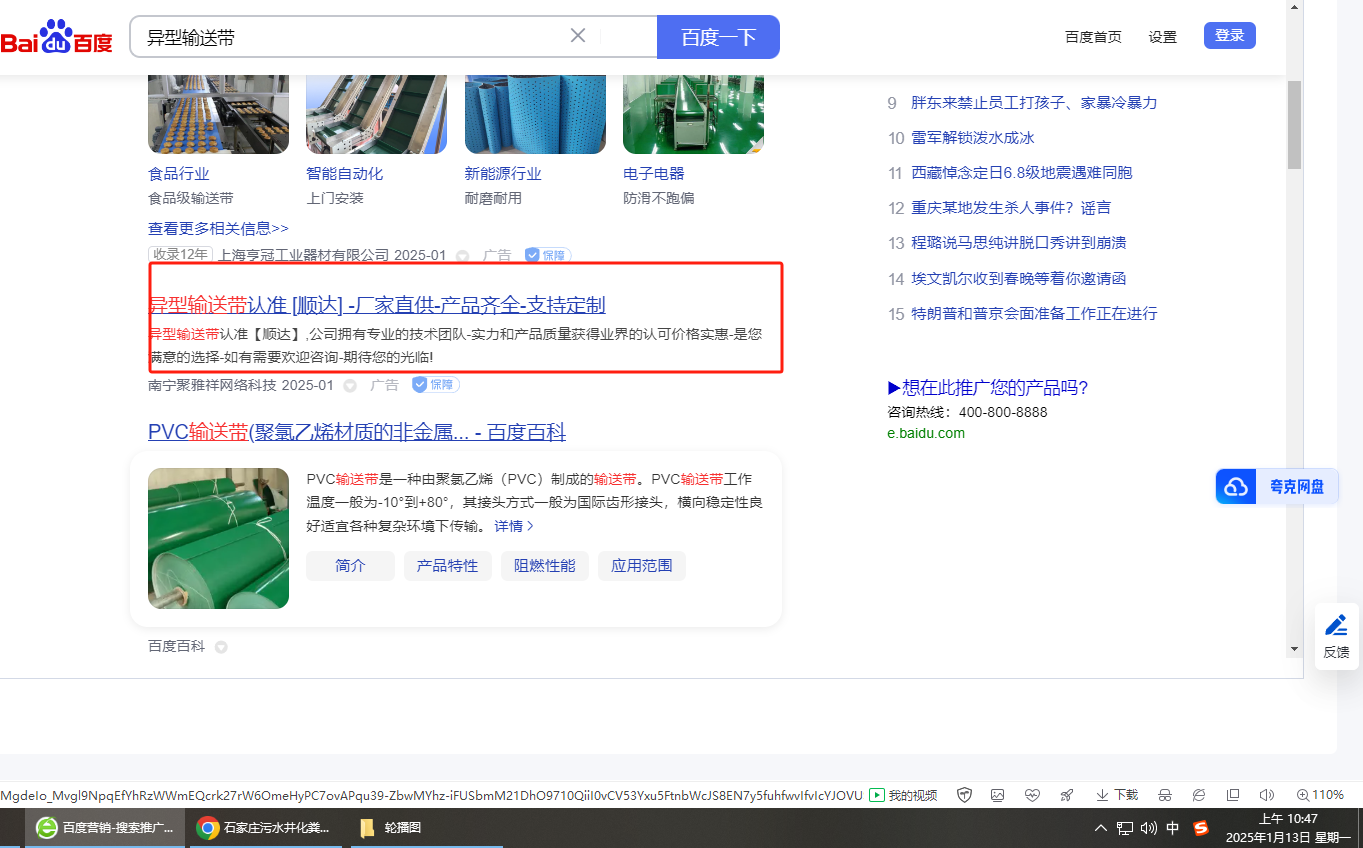Open the 智能自动化 thumbnail image
Viewport: 1363px width, 848px height.
pos(377,114)
